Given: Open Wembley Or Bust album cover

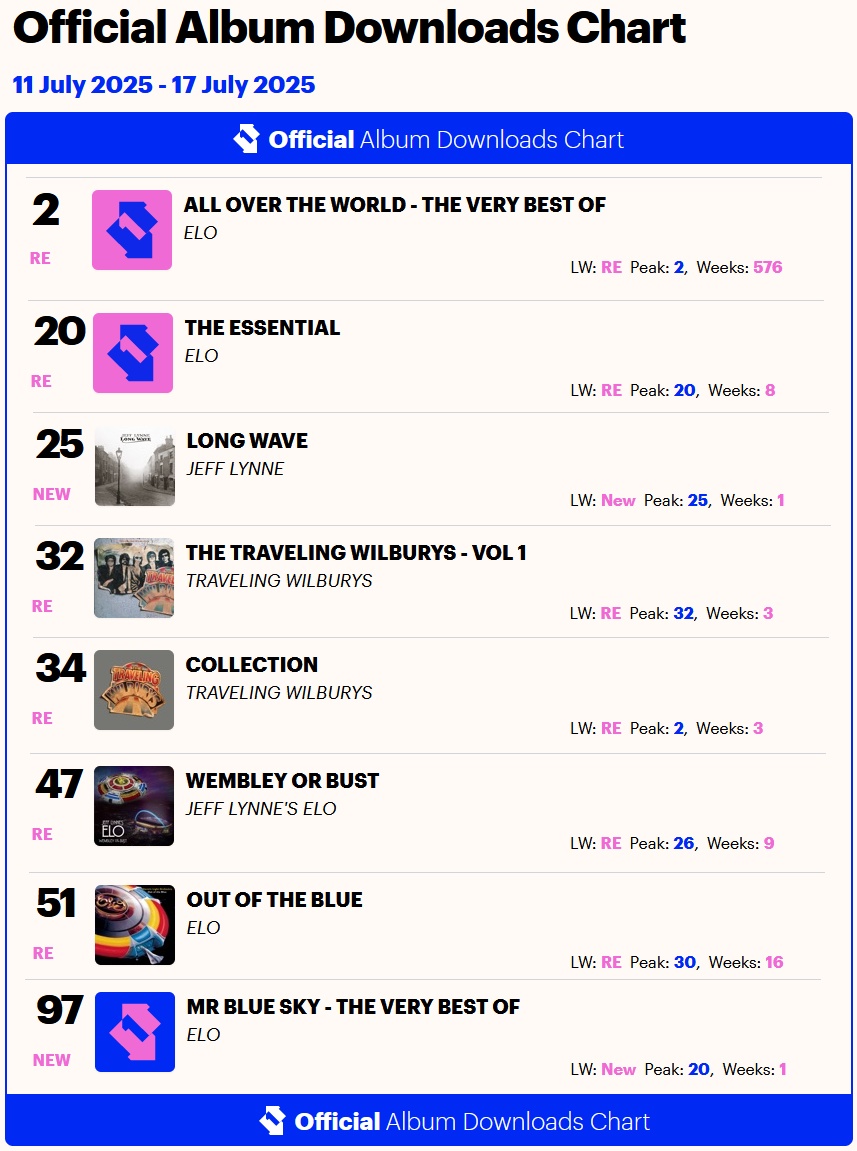Looking at the screenshot, I should point(134,806).
